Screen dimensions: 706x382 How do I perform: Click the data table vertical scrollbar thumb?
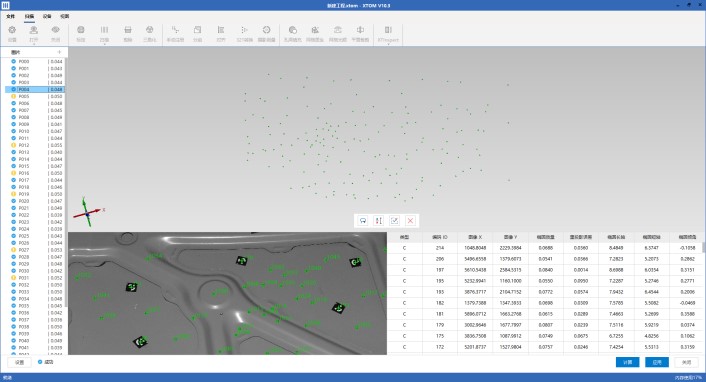[x=704, y=247]
